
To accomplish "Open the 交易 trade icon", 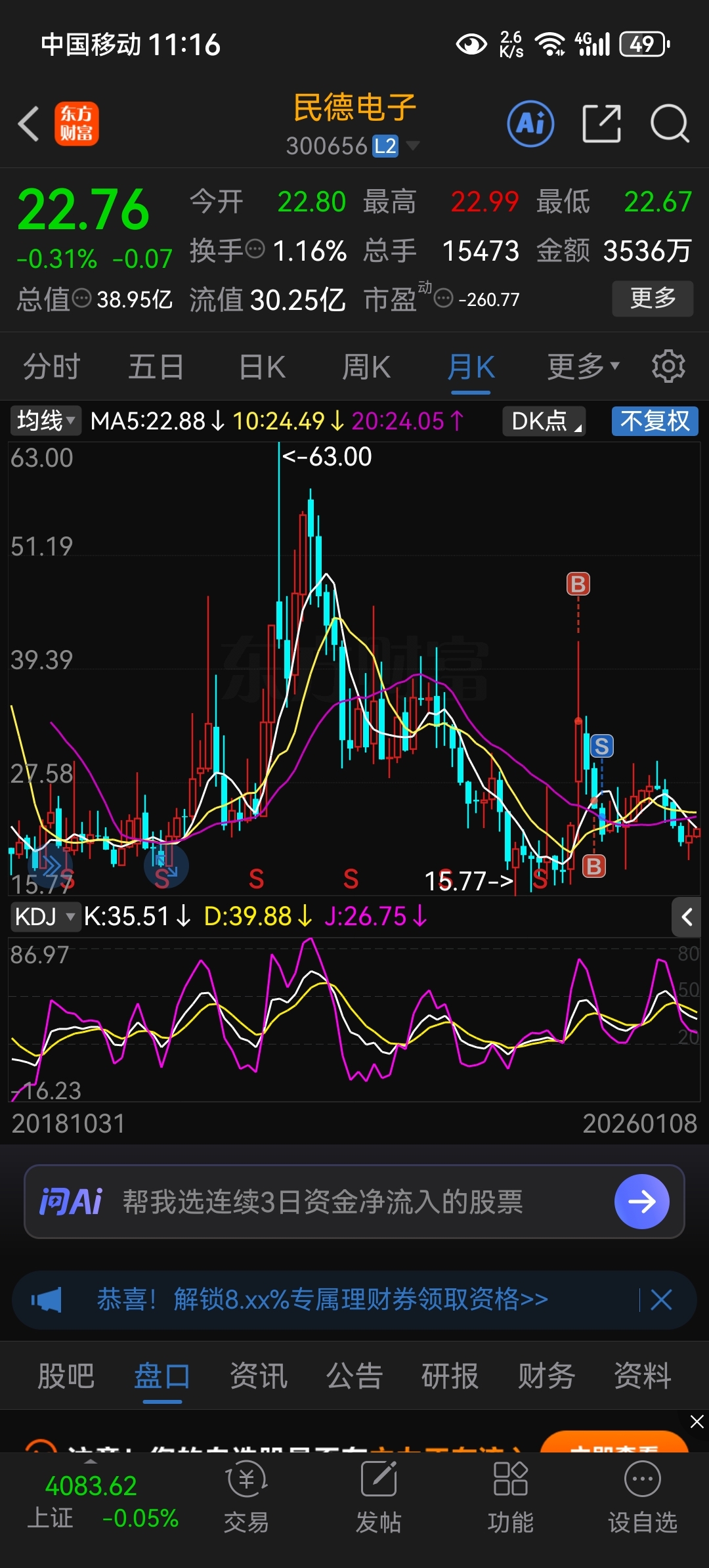I will pyautogui.click(x=246, y=1498).
